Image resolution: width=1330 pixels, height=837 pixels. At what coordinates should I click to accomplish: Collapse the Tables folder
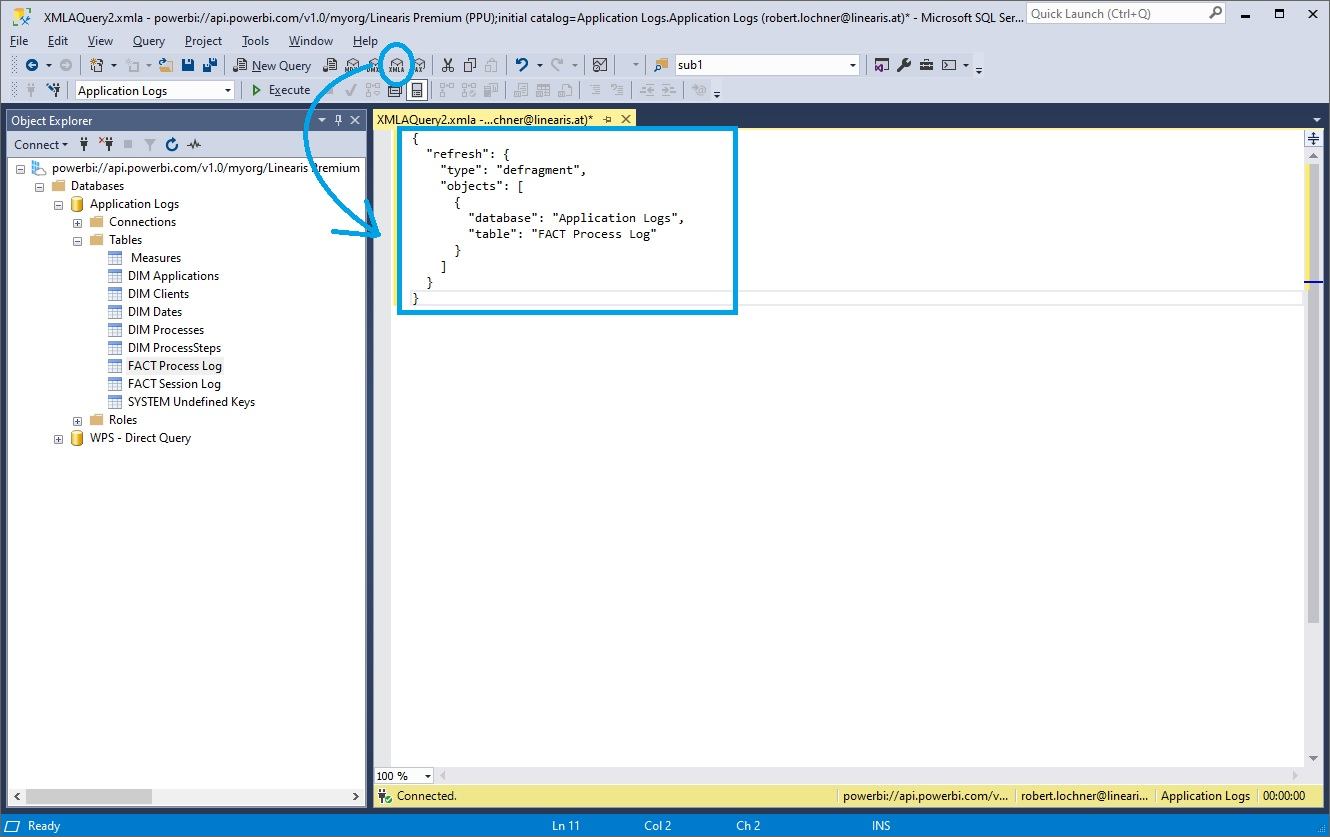pyautogui.click(x=78, y=239)
